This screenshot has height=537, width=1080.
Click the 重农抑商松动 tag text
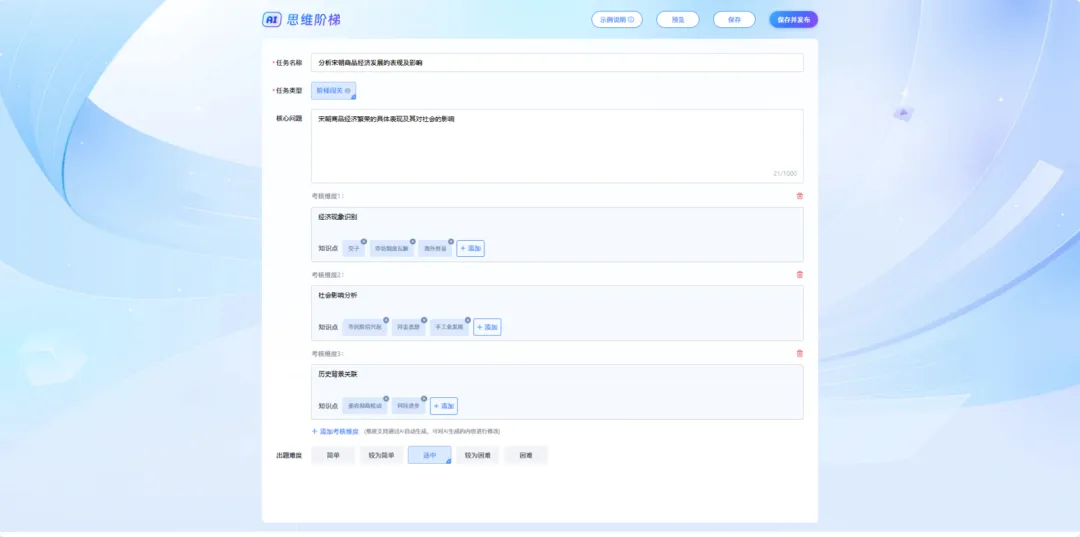pos(364,406)
